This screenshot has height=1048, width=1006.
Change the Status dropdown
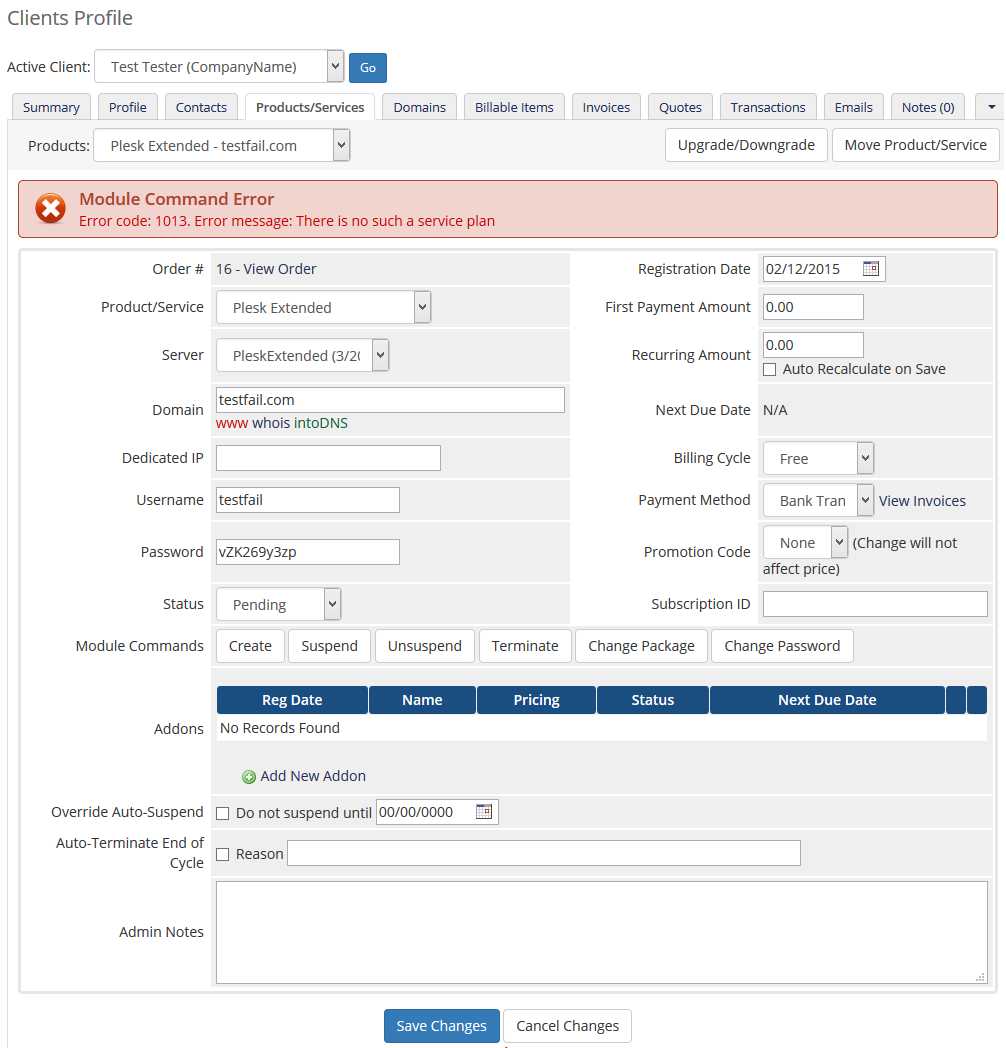click(278, 605)
